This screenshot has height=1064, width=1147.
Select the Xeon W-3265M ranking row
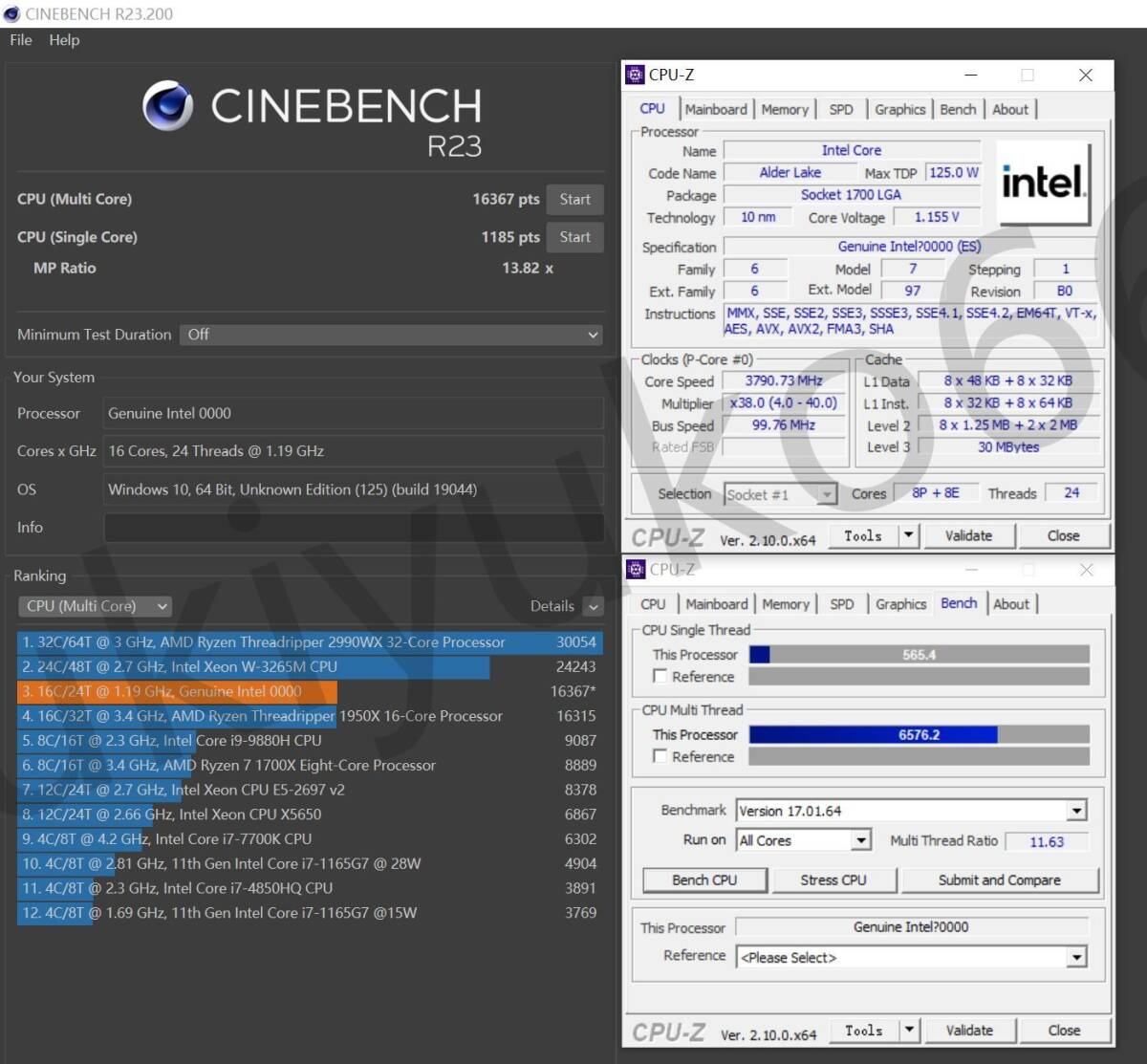[x=310, y=667]
